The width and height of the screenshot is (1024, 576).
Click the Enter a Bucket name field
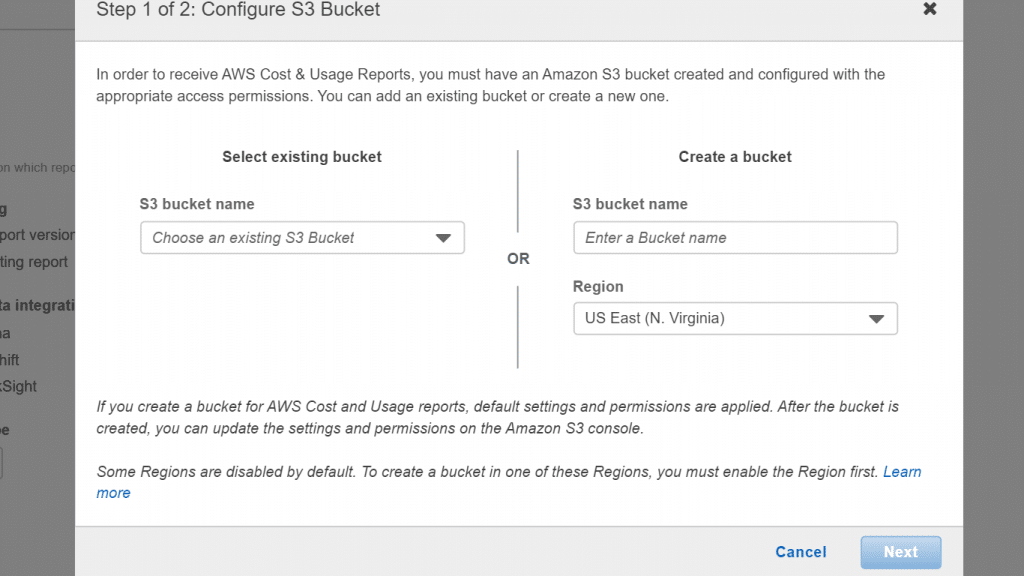[x=735, y=238]
